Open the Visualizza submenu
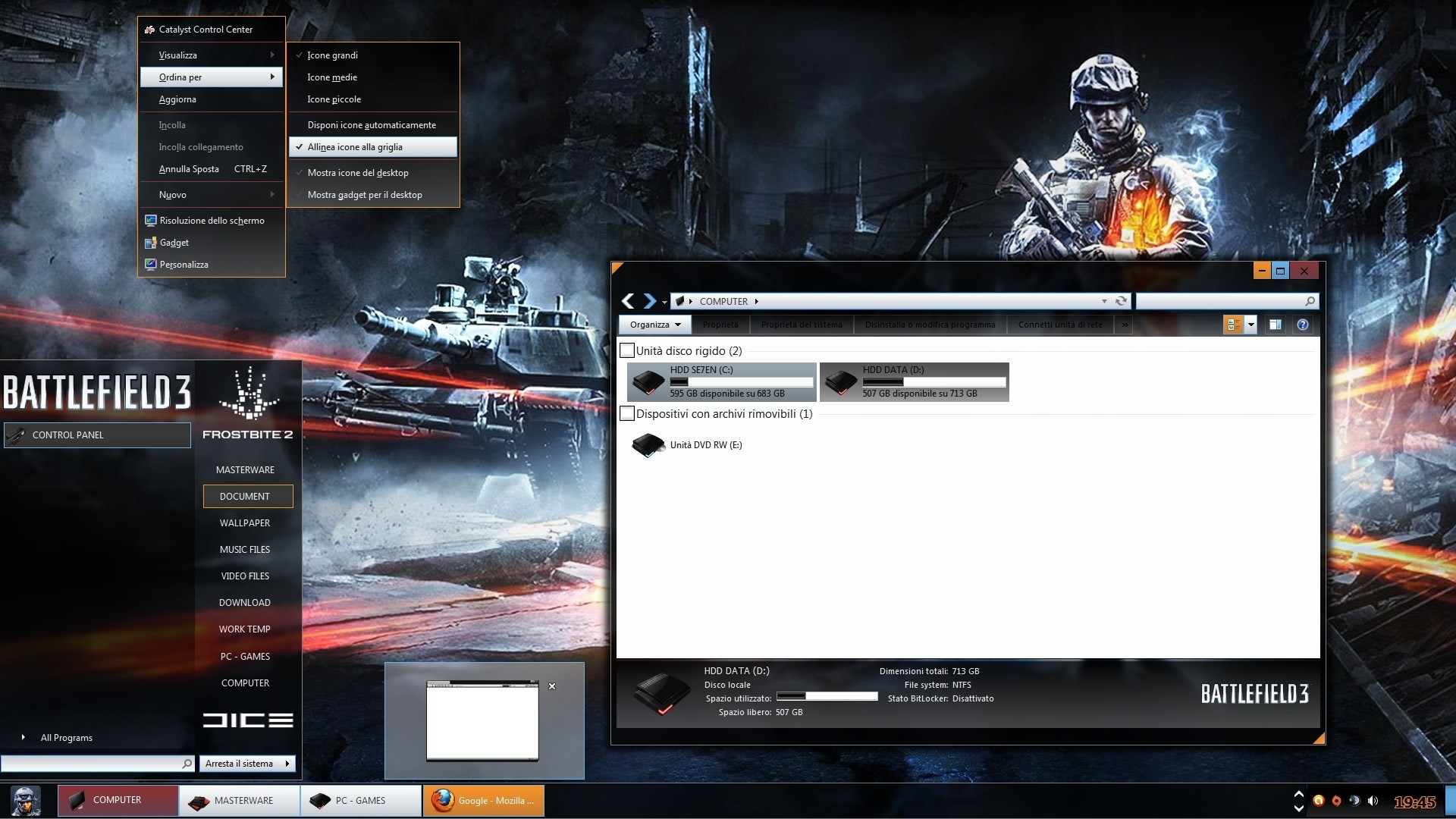Viewport: 1456px width, 819px height. pos(212,55)
